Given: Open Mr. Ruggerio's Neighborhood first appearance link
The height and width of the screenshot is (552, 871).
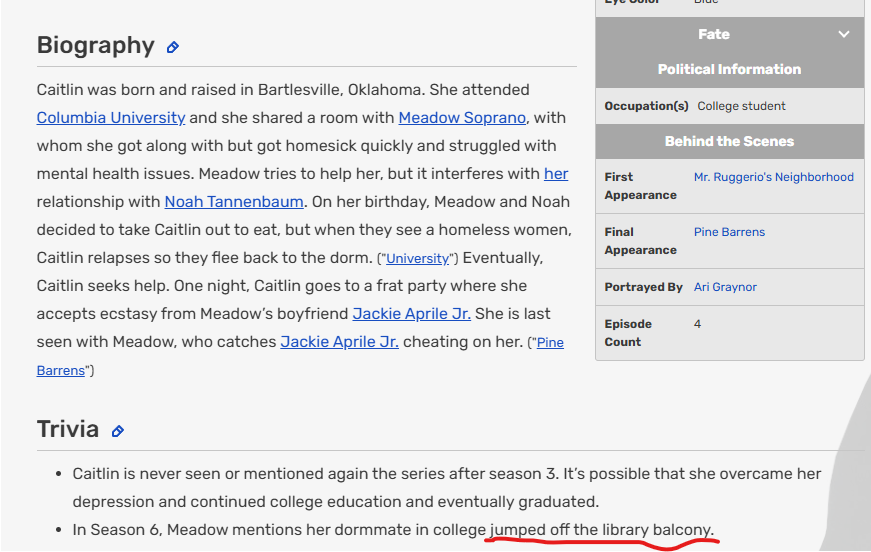Looking at the screenshot, I should pyautogui.click(x=773, y=177).
